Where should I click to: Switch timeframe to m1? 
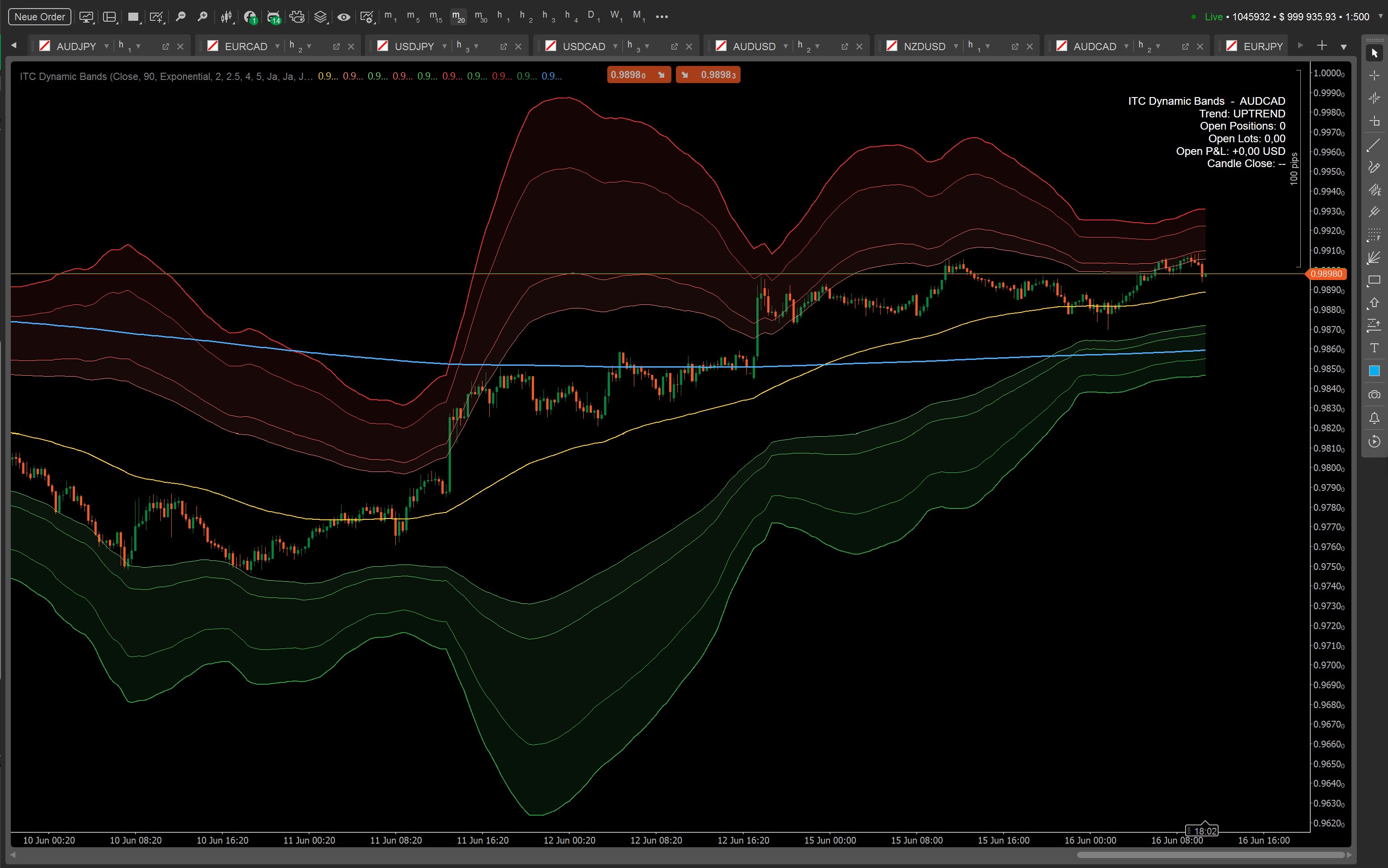point(390,17)
